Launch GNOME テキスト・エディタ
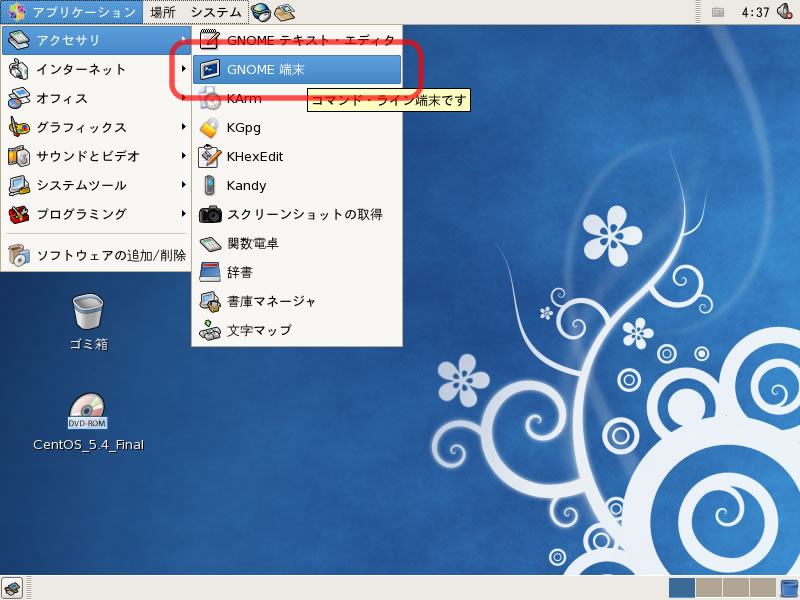The height and width of the screenshot is (600, 800). [297, 40]
